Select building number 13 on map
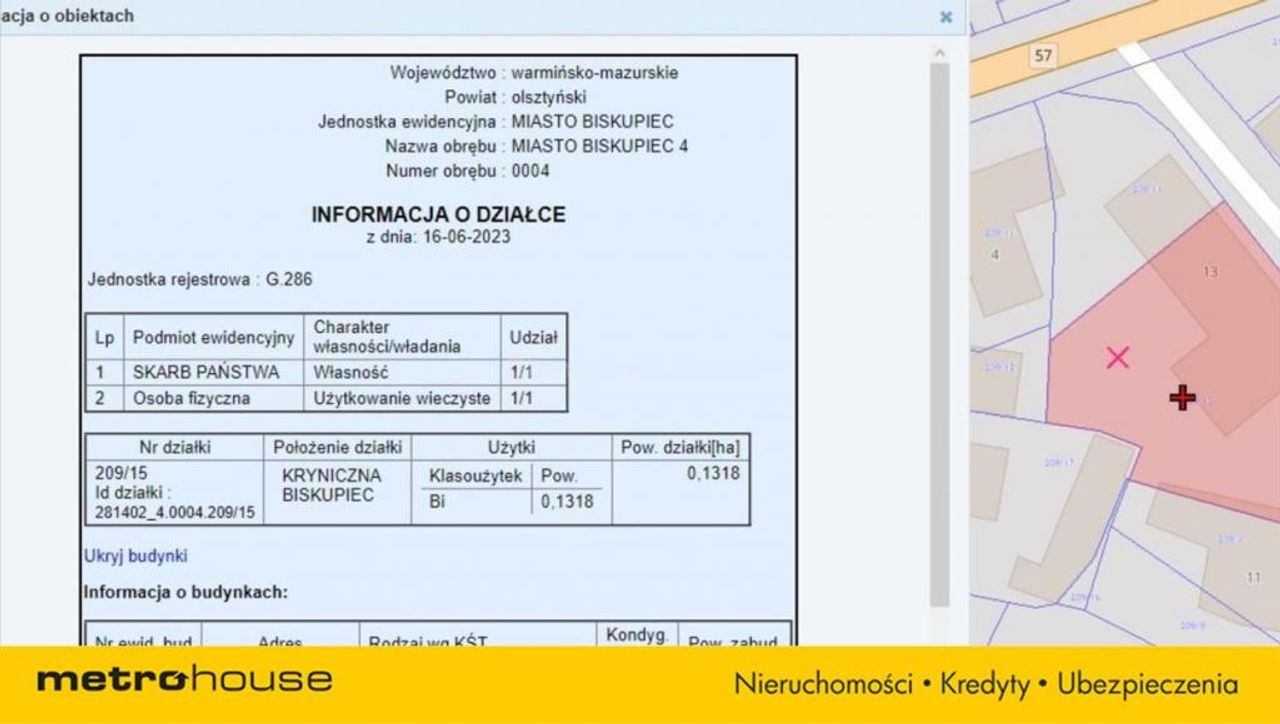1280x724 pixels. (1210, 272)
